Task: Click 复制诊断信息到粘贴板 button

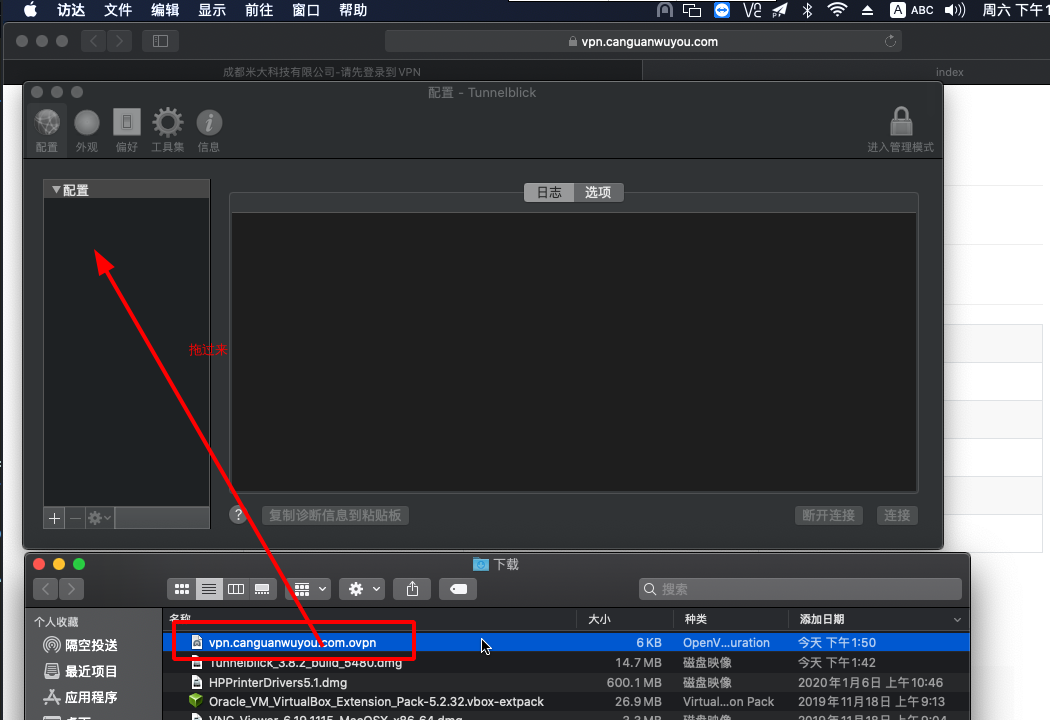Action: coord(335,515)
